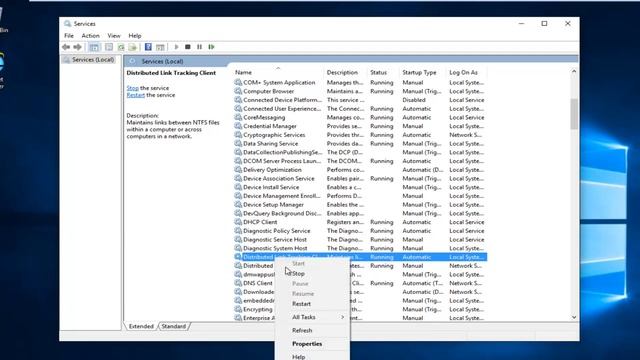Select Diagnostic Policy Service row
640x360 pixels.
pos(360,231)
